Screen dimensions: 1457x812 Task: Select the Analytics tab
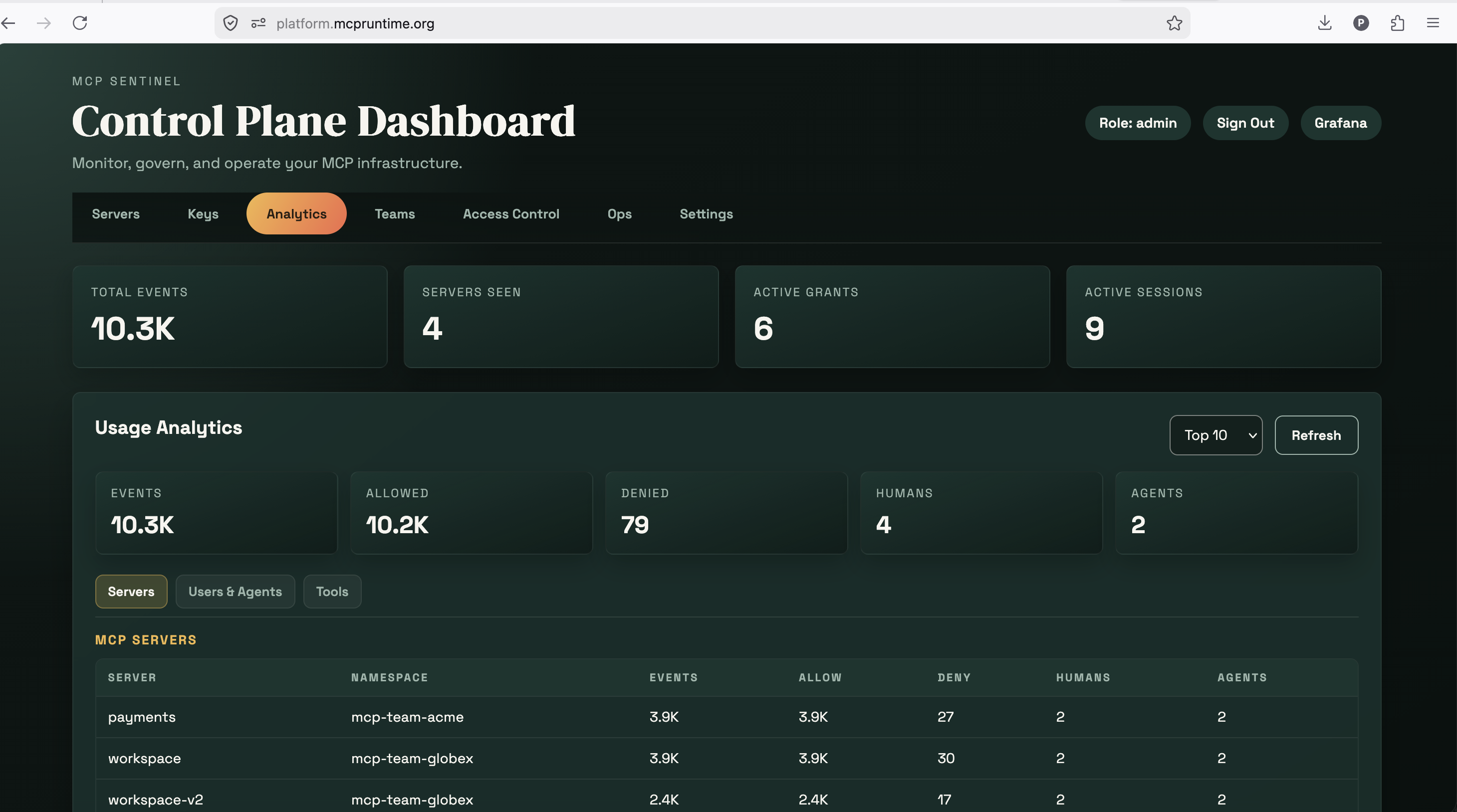[x=296, y=214]
